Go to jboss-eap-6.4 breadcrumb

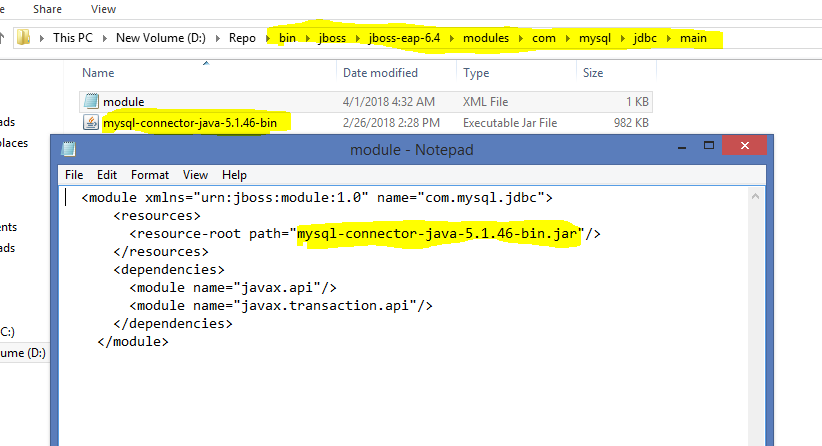click(404, 38)
